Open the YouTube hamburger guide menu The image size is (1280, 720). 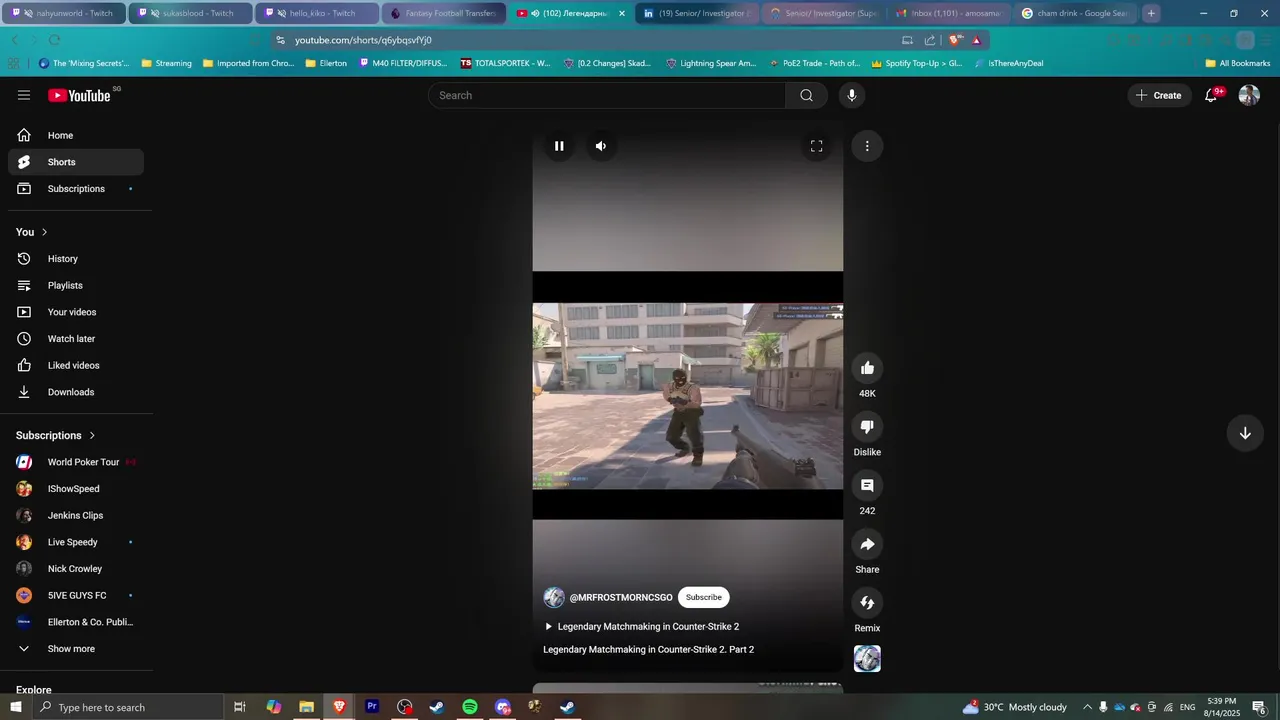click(24, 95)
